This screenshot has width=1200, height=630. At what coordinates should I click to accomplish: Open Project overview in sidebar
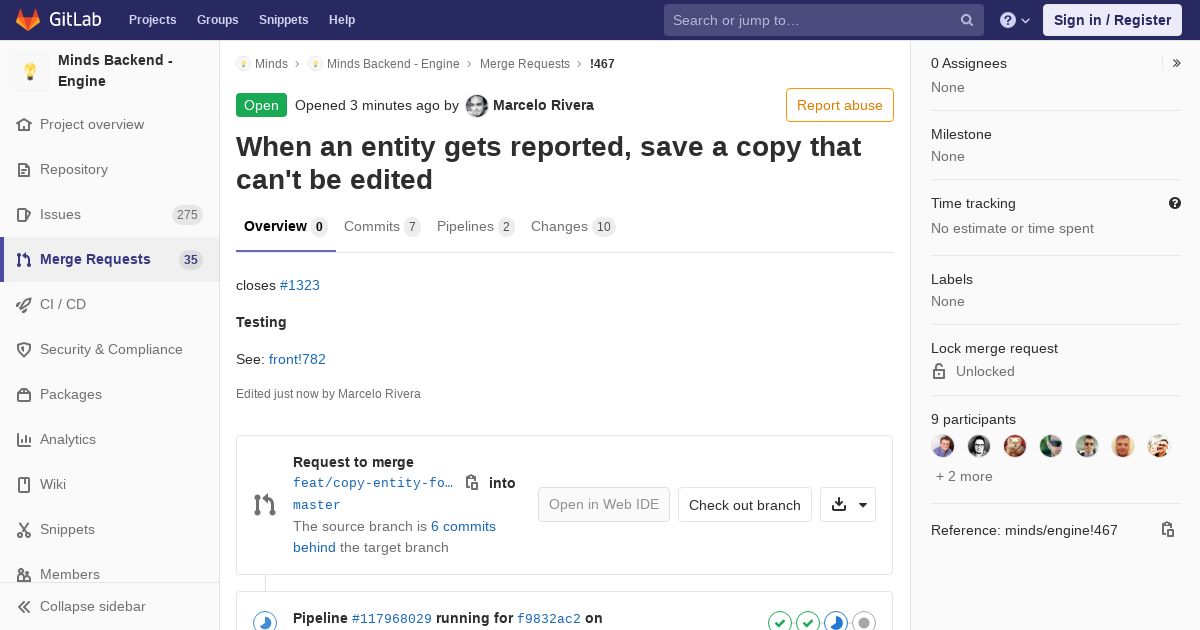92,124
